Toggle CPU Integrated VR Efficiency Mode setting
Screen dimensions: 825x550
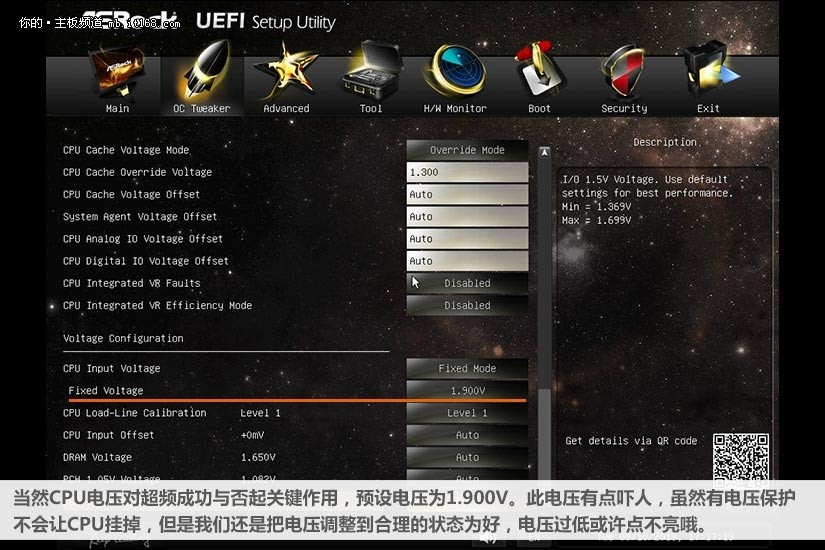(467, 305)
